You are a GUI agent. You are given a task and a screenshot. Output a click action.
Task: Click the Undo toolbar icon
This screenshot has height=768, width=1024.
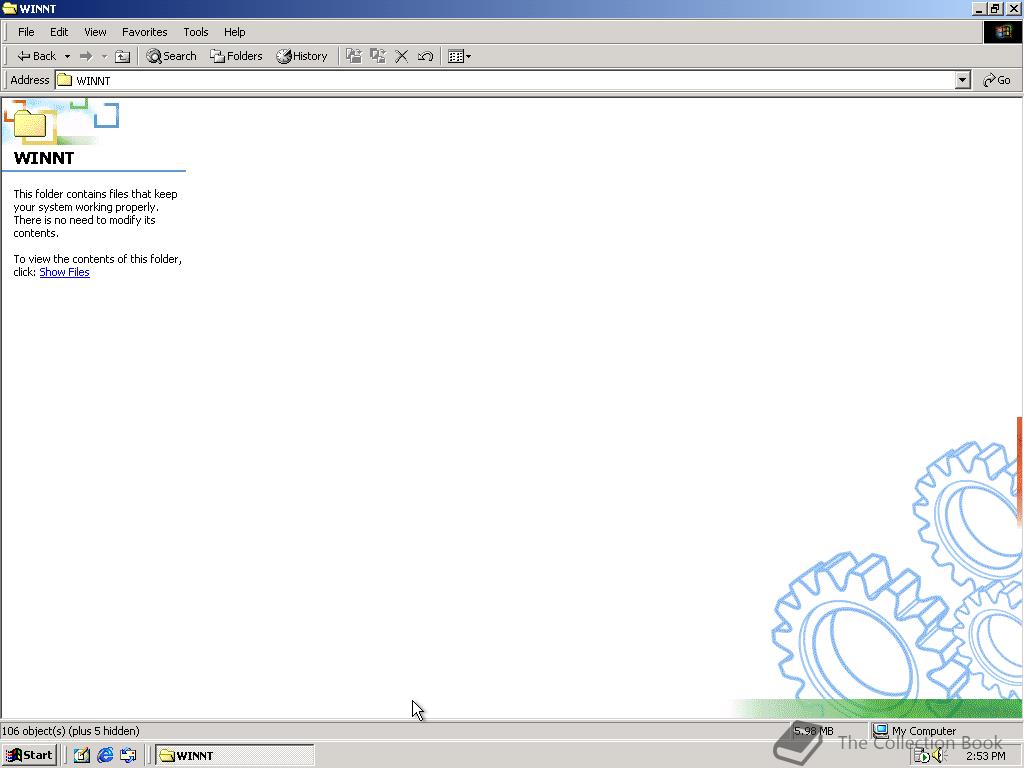click(x=425, y=56)
